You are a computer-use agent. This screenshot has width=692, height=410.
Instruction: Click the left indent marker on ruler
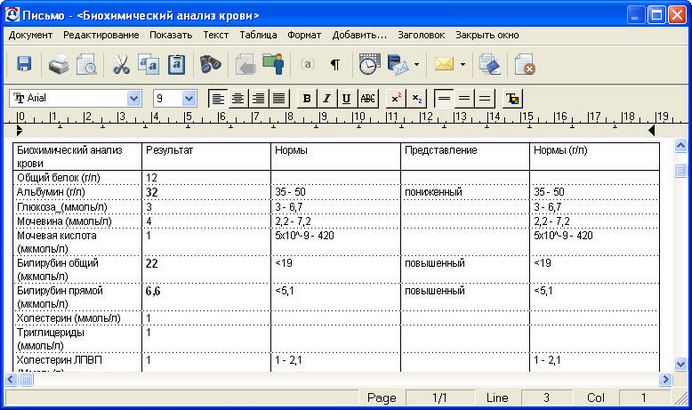click(x=19, y=130)
